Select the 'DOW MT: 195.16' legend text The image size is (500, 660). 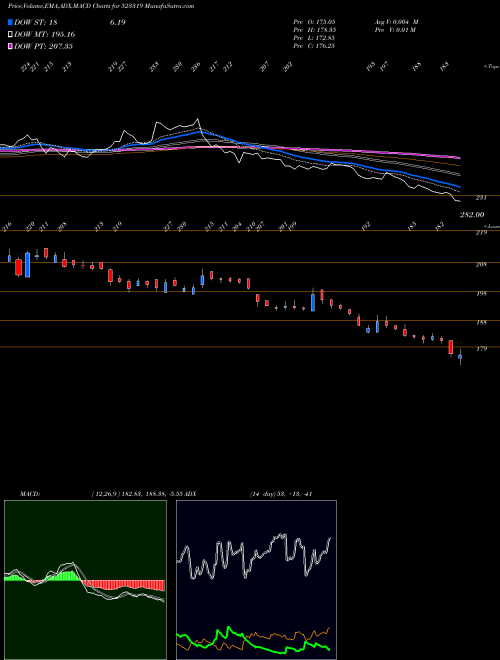(44, 35)
